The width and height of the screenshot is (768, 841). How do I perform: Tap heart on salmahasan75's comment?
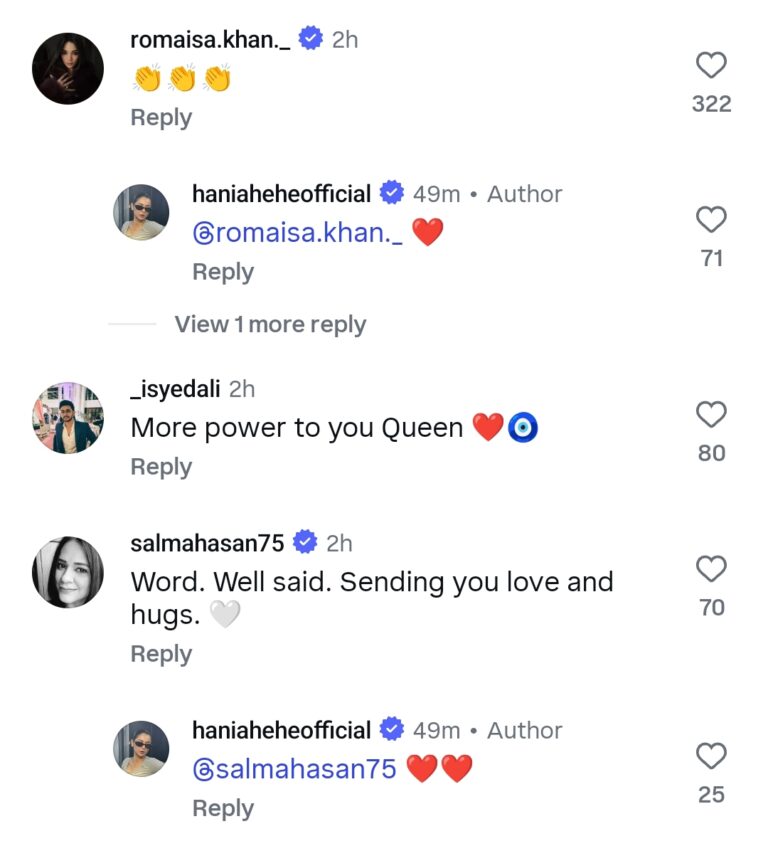tap(711, 569)
